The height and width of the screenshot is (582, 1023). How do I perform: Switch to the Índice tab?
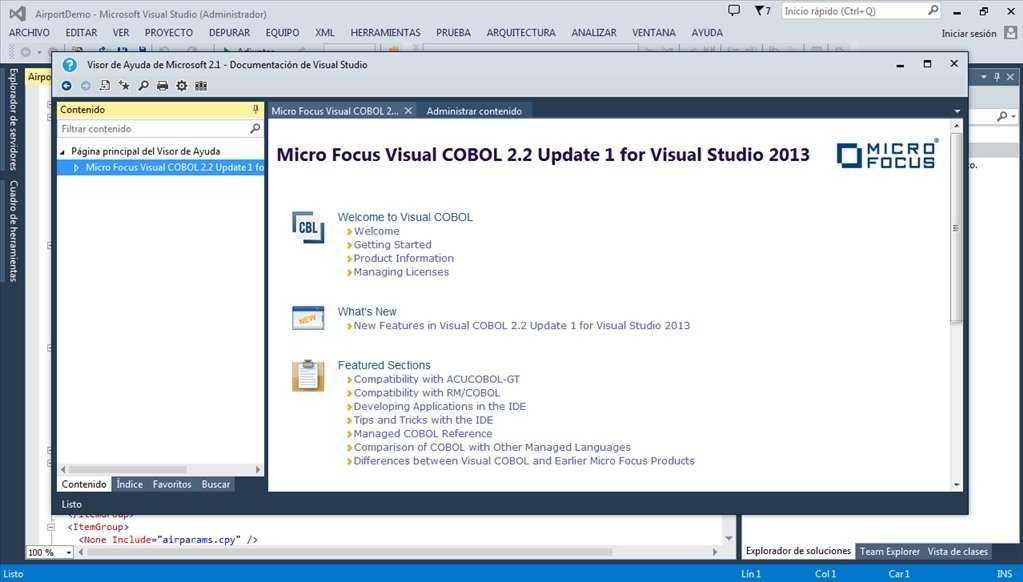click(129, 484)
